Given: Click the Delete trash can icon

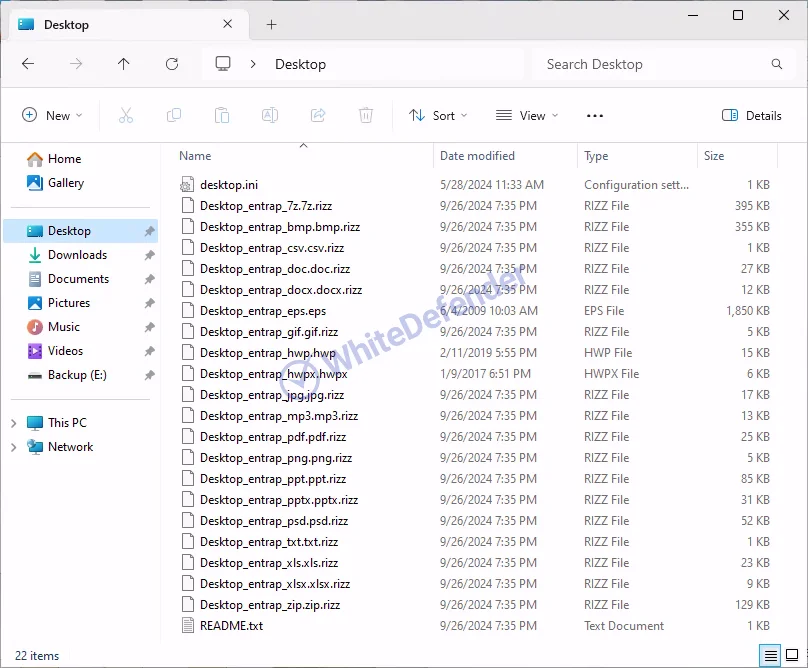Looking at the screenshot, I should coord(366,116).
